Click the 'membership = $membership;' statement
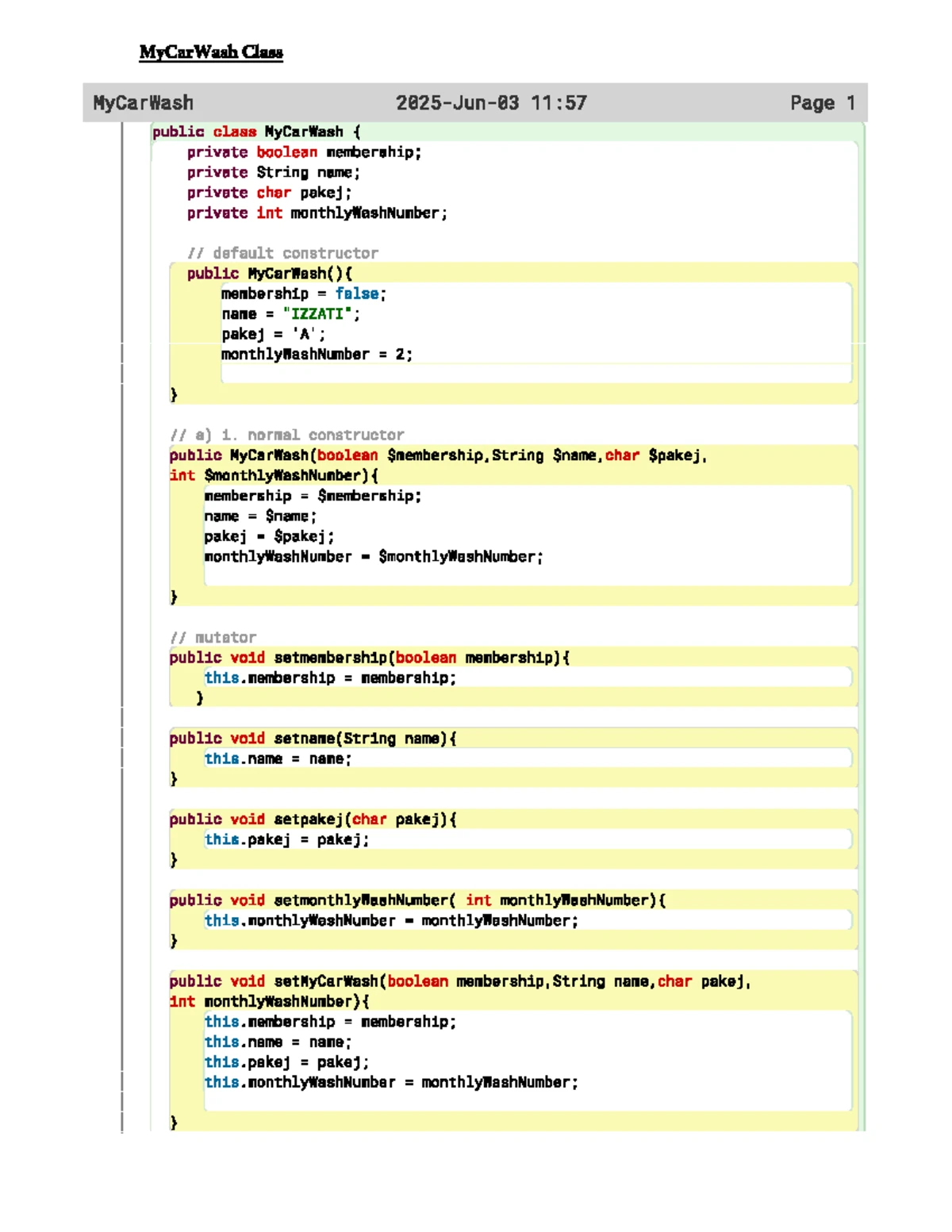 tap(313, 496)
